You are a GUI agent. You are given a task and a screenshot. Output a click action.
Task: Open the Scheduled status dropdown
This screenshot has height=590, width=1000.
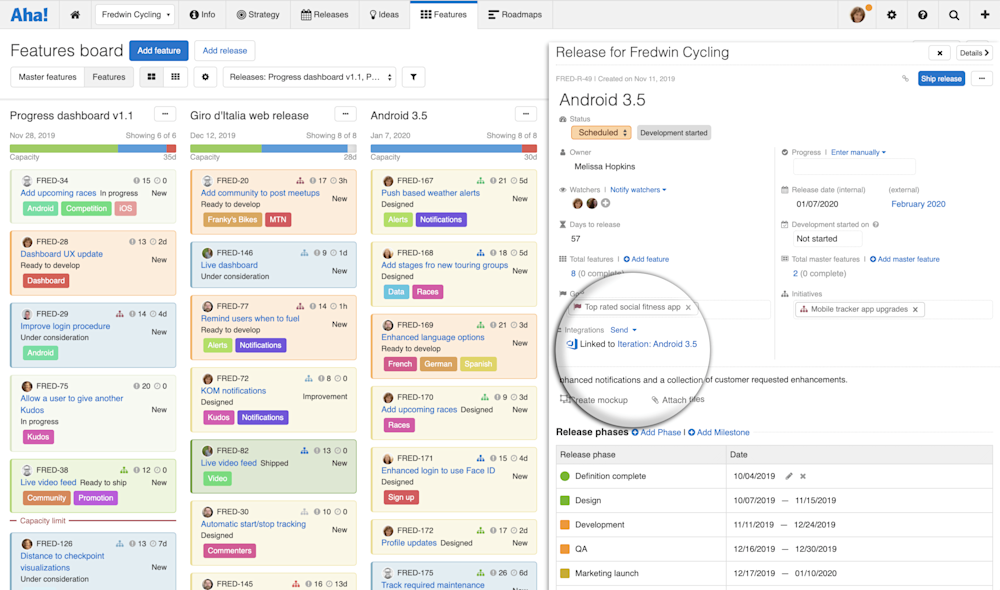(x=600, y=131)
